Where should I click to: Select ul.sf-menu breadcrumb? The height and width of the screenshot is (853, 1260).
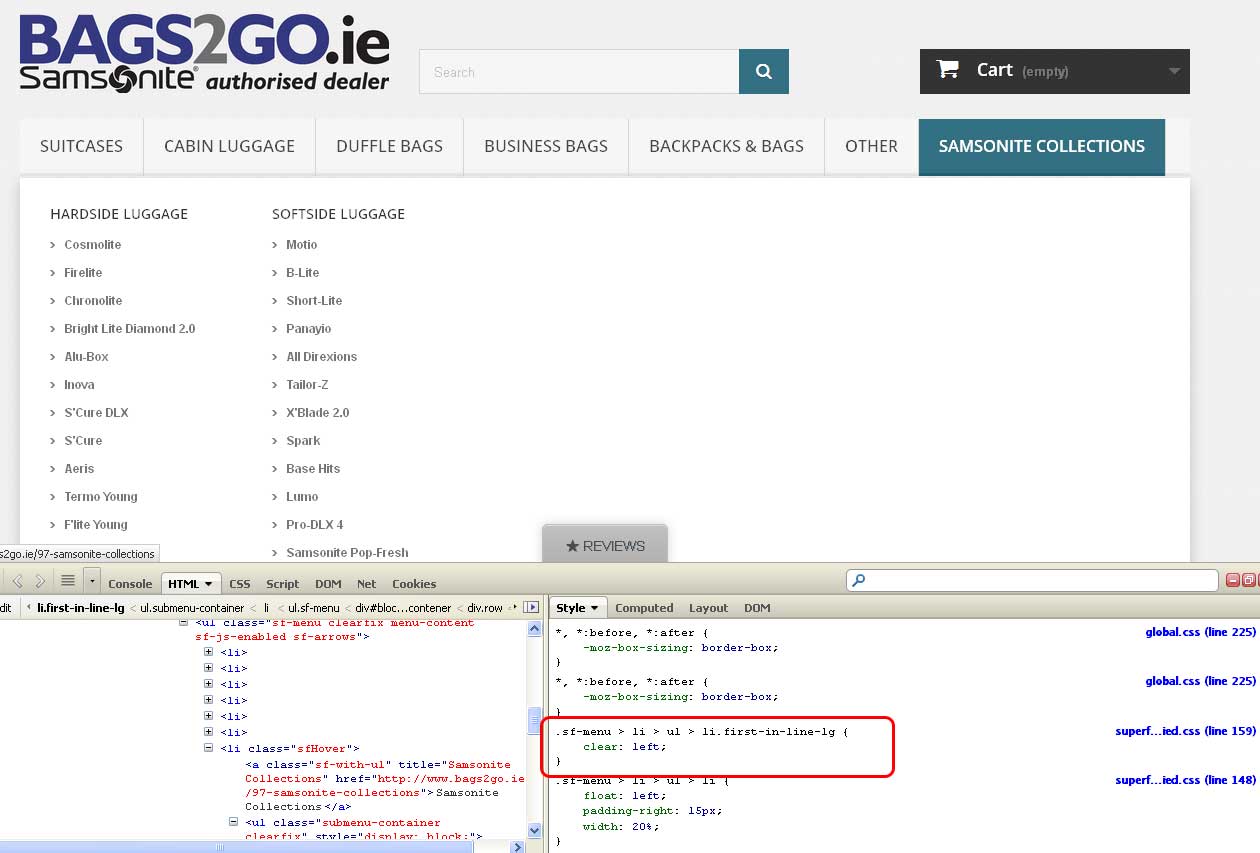tap(313, 607)
